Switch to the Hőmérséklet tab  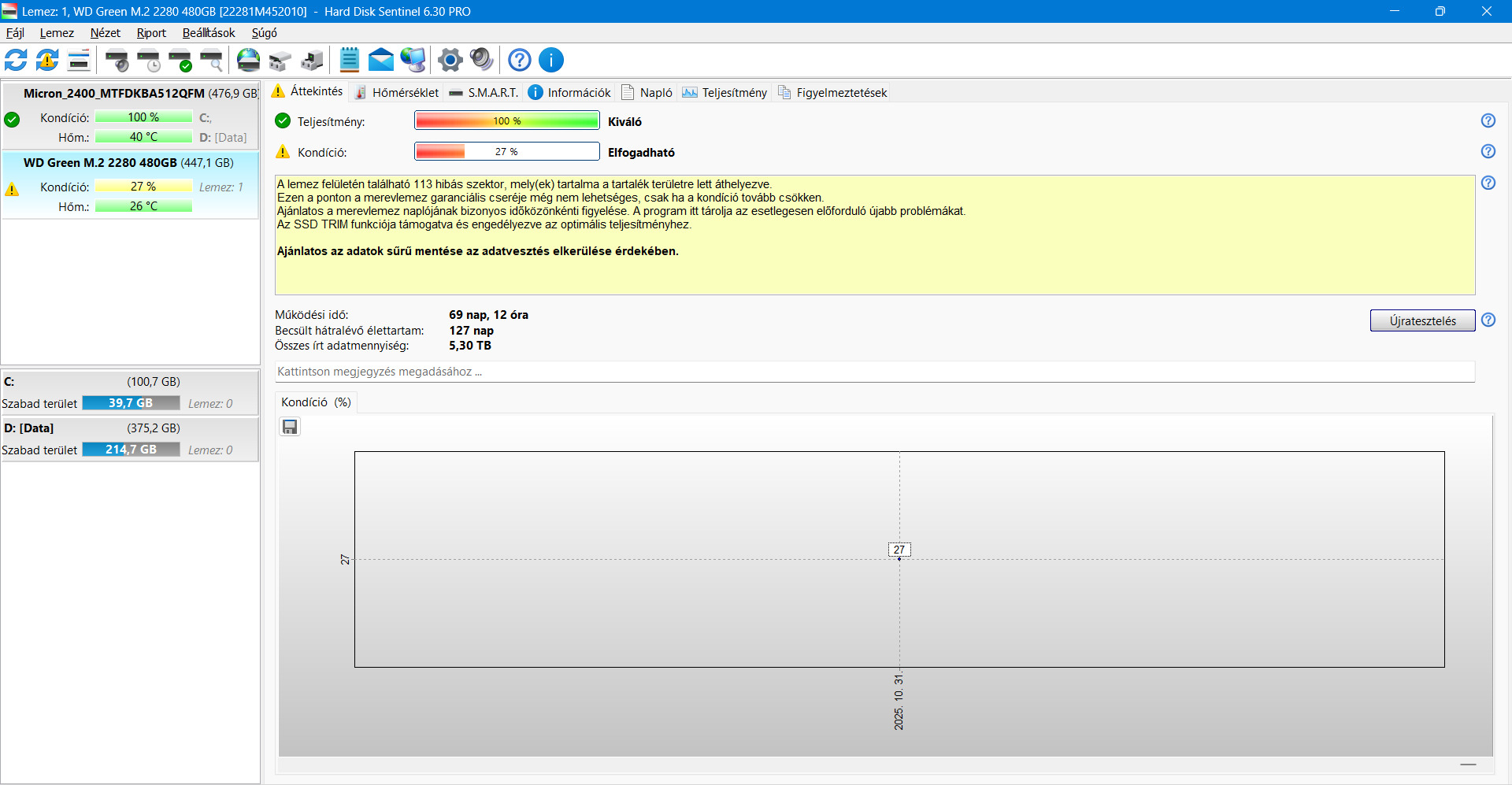396,92
